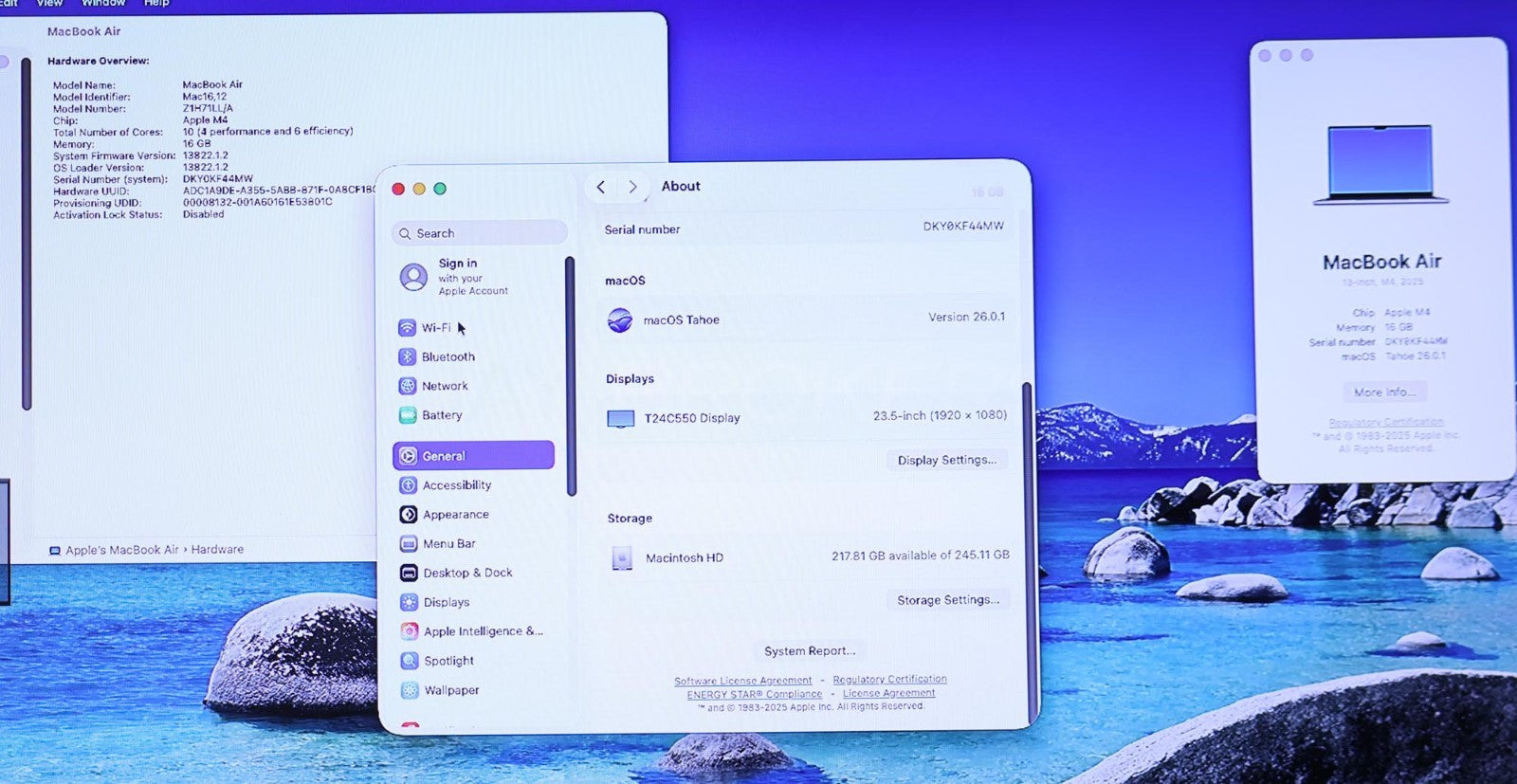Go forward using the right chevron
Viewport: 1517px width, 784px height.
tap(632, 187)
